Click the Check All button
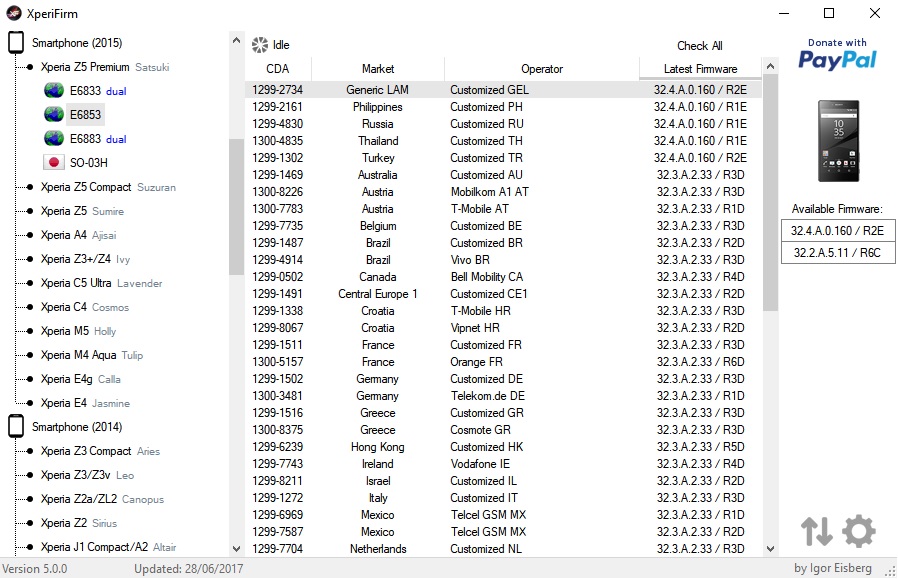The width and height of the screenshot is (898, 579). click(x=700, y=46)
